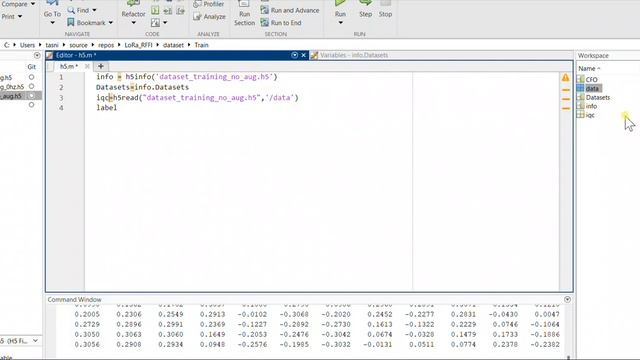
Task: Navigate to Train folder in address bar
Action: [x=201, y=45]
